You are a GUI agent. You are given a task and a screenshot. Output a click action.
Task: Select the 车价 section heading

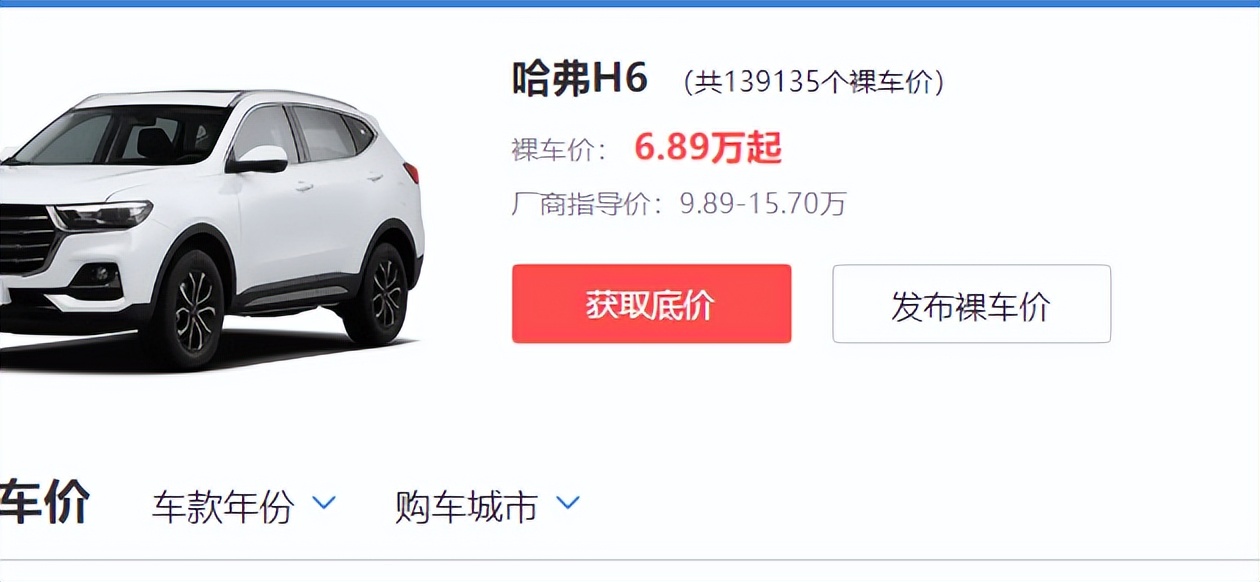tap(45, 503)
